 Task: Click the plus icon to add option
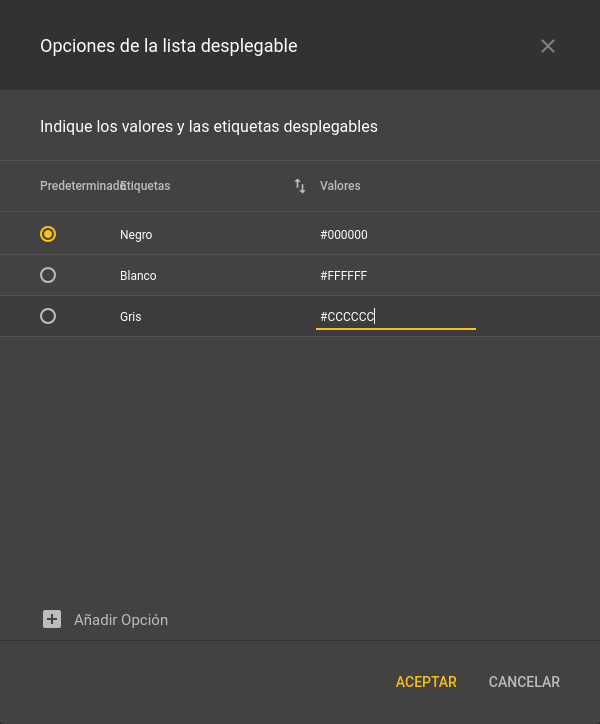coord(52,619)
